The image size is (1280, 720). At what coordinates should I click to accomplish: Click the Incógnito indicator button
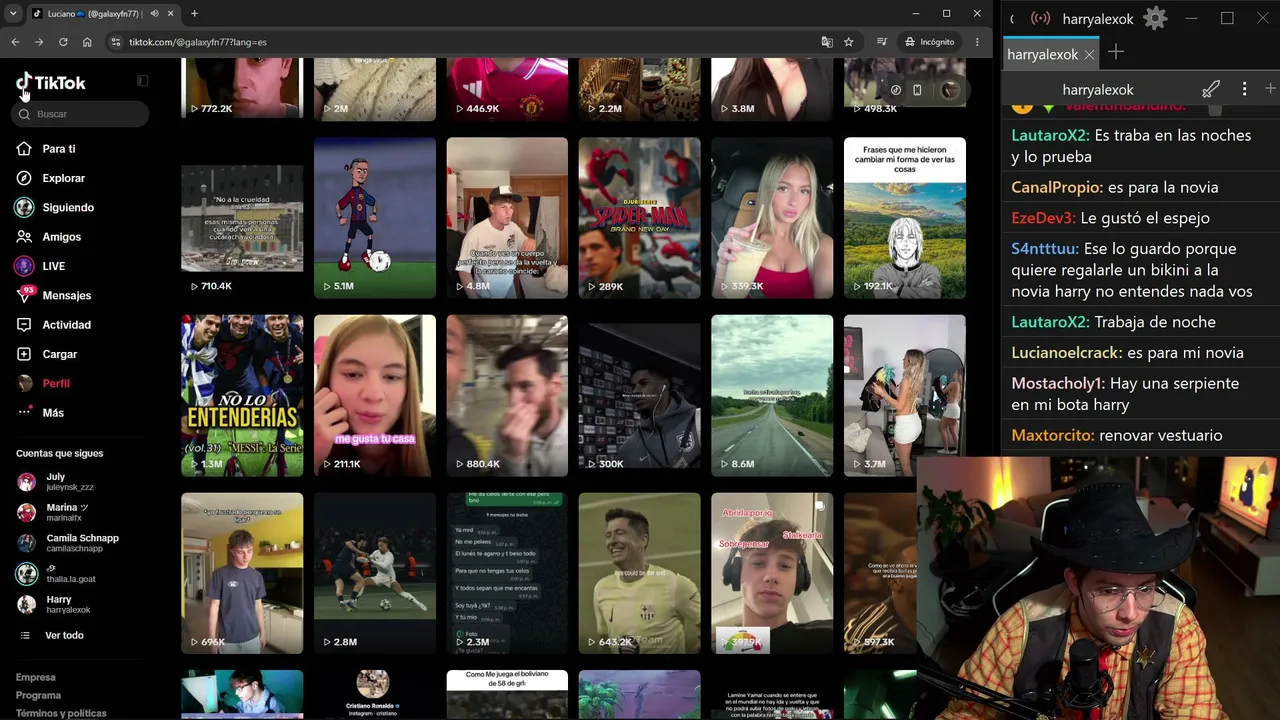(929, 42)
